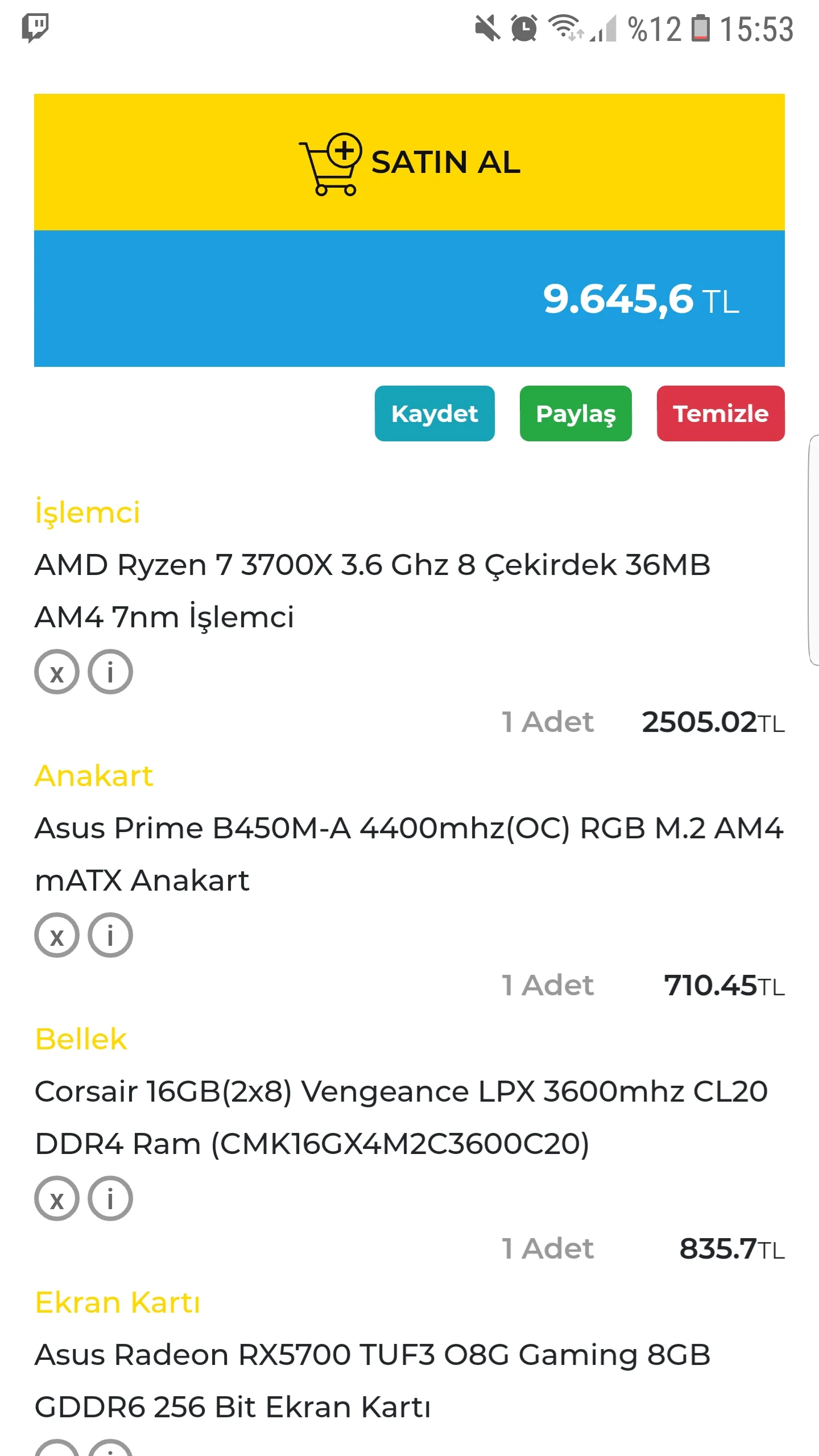Open info for Asus Prime B450M-A motherboard
The width and height of the screenshot is (819, 1456).
[x=110, y=935]
